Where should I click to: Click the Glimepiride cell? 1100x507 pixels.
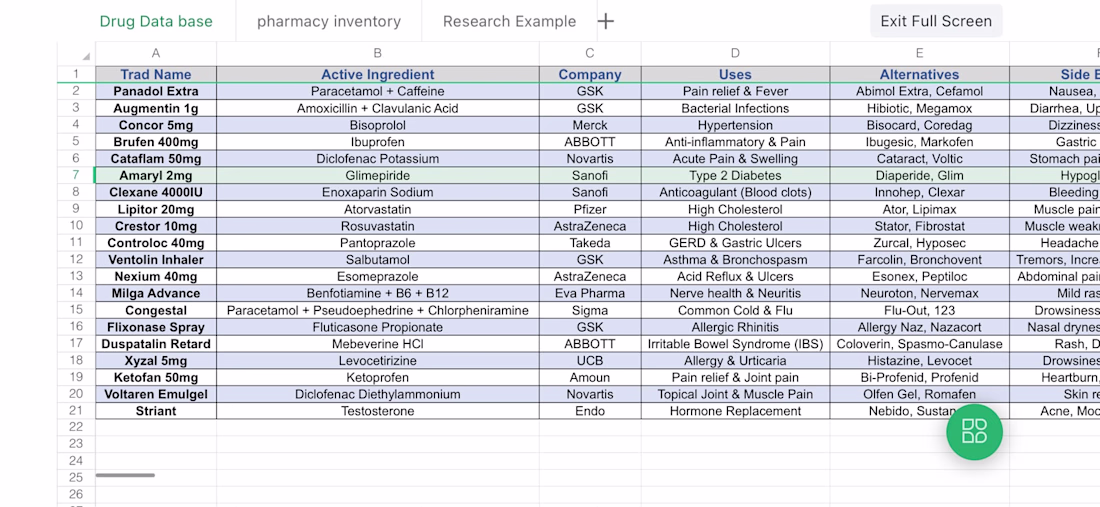(377, 175)
